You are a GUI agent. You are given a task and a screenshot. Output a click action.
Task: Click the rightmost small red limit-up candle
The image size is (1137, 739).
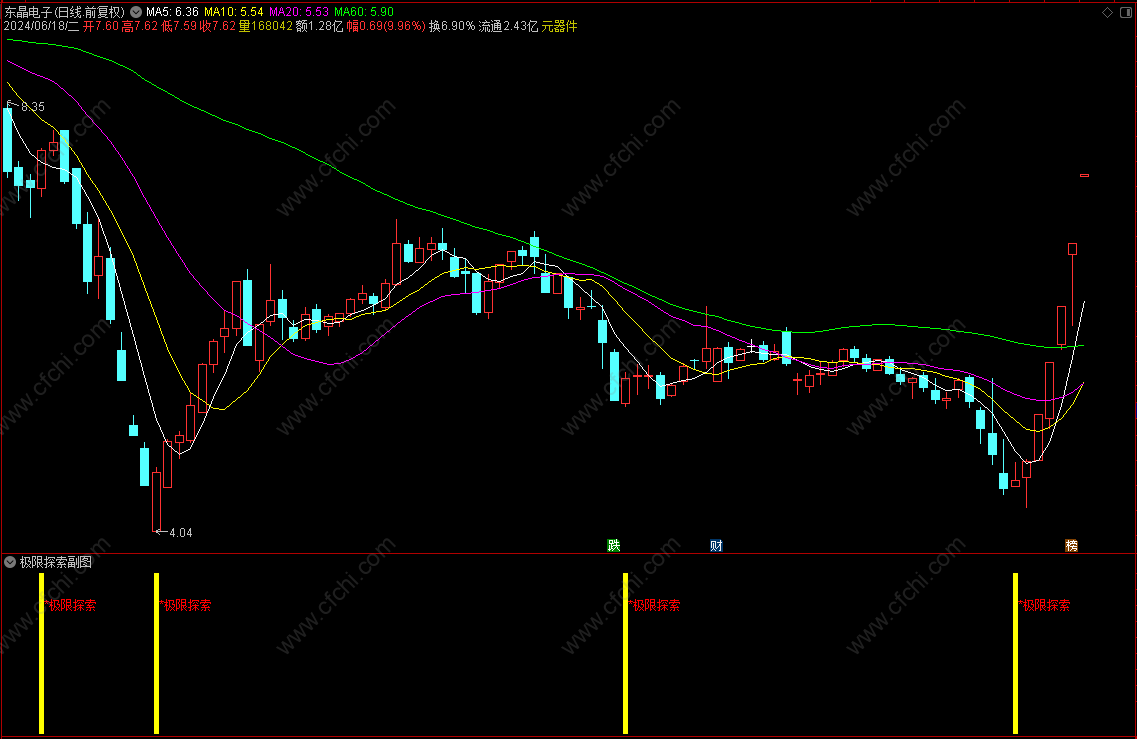click(x=1084, y=176)
